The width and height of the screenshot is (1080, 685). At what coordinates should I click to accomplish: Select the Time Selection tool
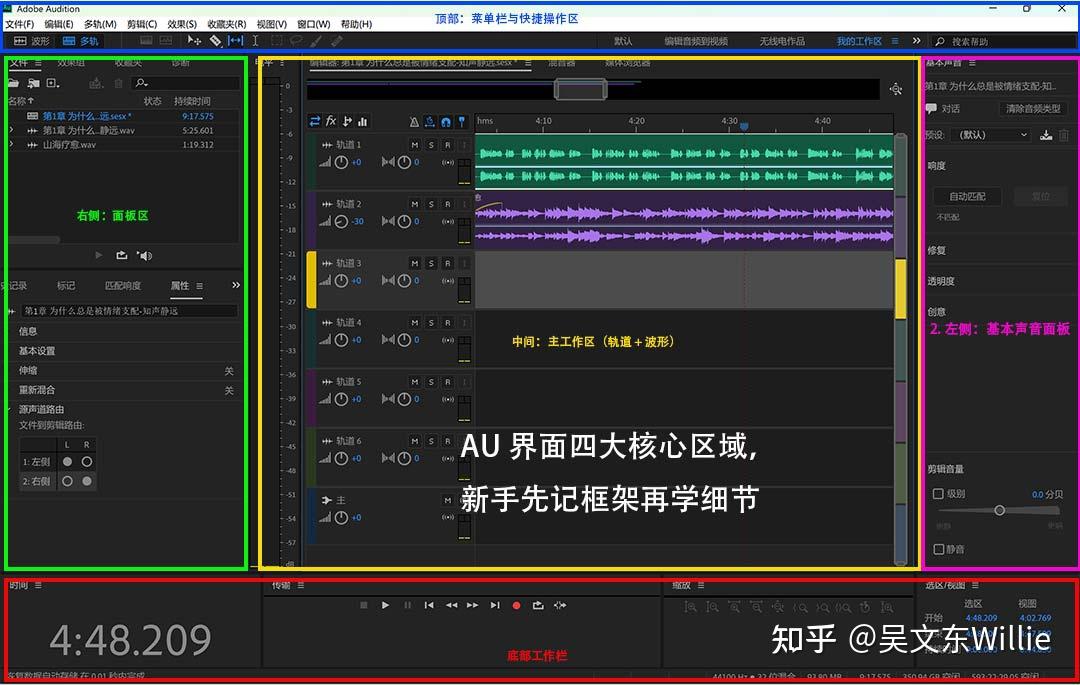coord(255,41)
